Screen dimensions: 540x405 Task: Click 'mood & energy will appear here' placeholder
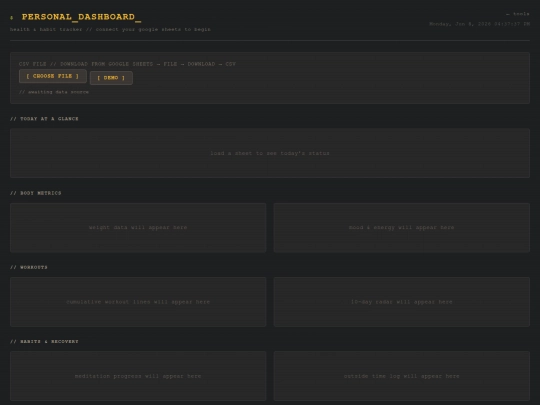click(402, 228)
